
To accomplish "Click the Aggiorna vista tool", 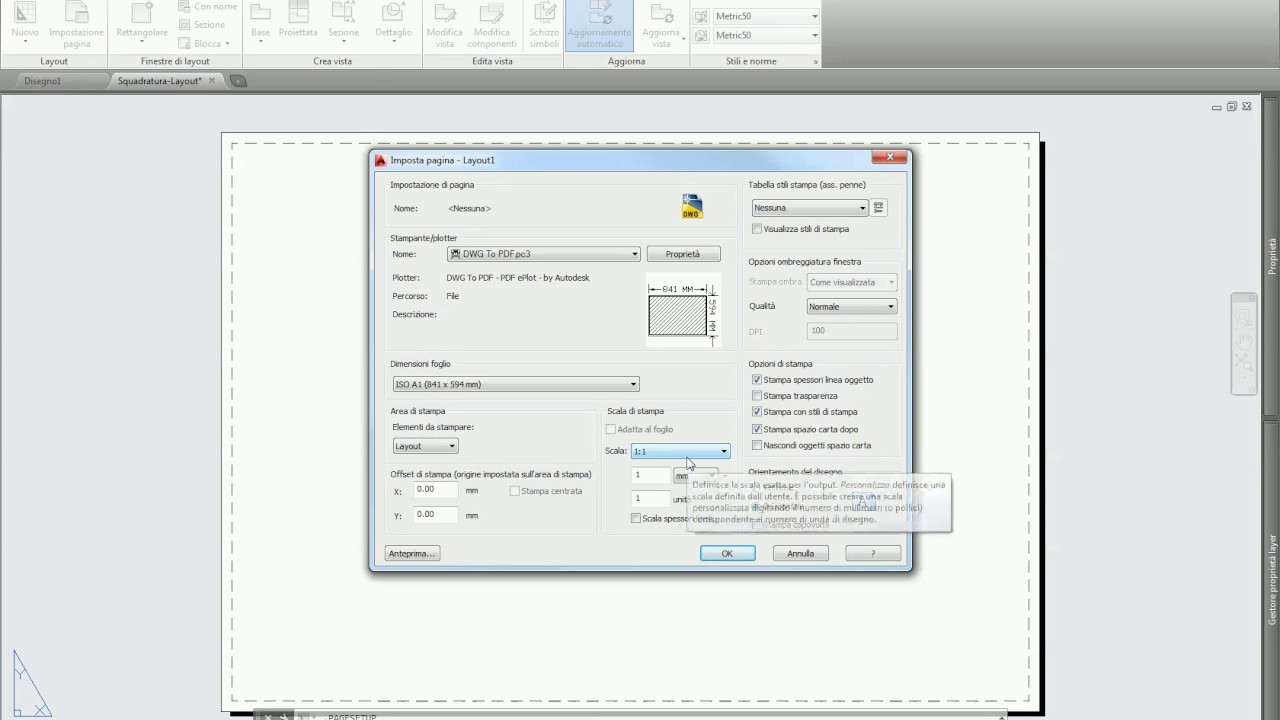I will coord(661,24).
